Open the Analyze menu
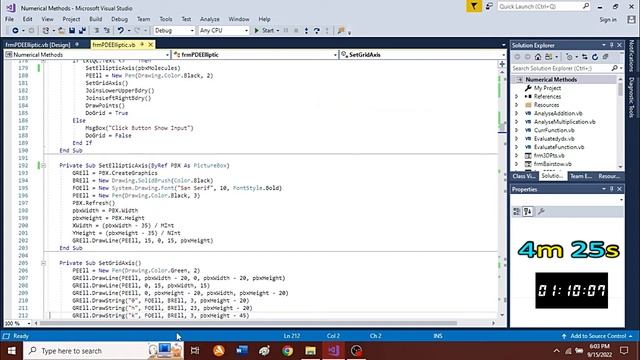640x360 pixels. (x=210, y=19)
